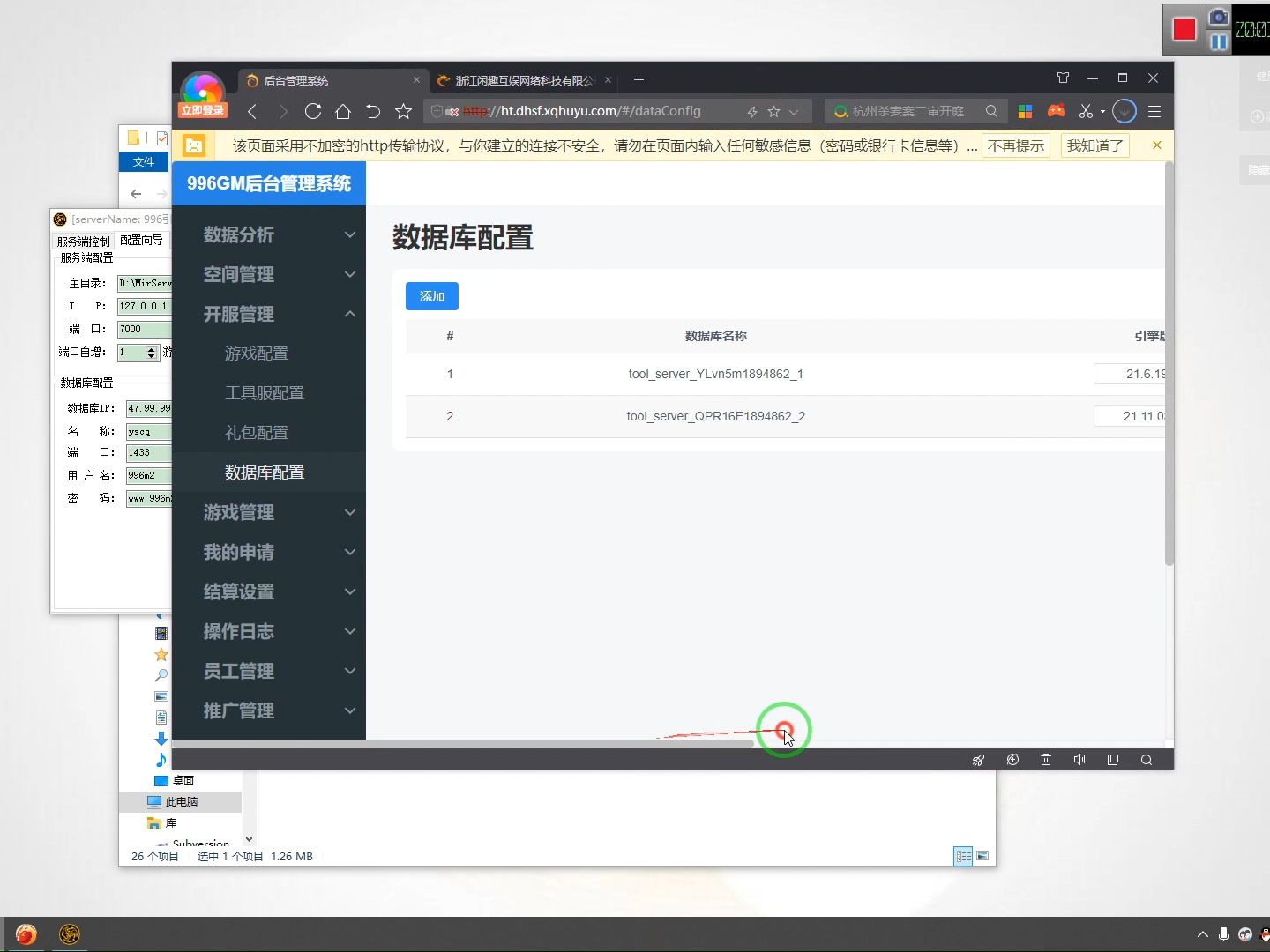Reload the page with refresh icon

coord(312,111)
